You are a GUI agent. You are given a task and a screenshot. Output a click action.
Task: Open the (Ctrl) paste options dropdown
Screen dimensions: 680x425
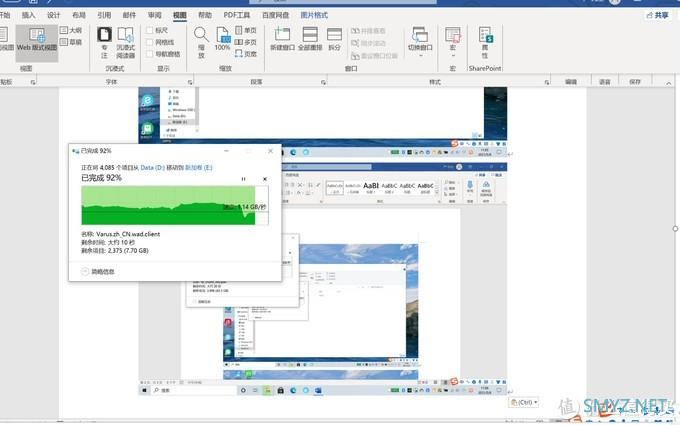click(x=524, y=402)
